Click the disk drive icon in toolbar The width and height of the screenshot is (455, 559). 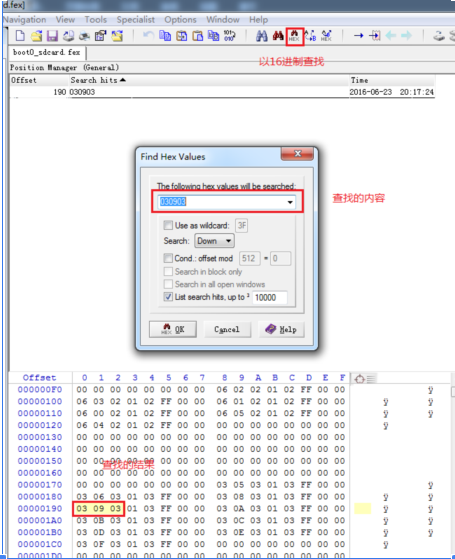pos(439,36)
